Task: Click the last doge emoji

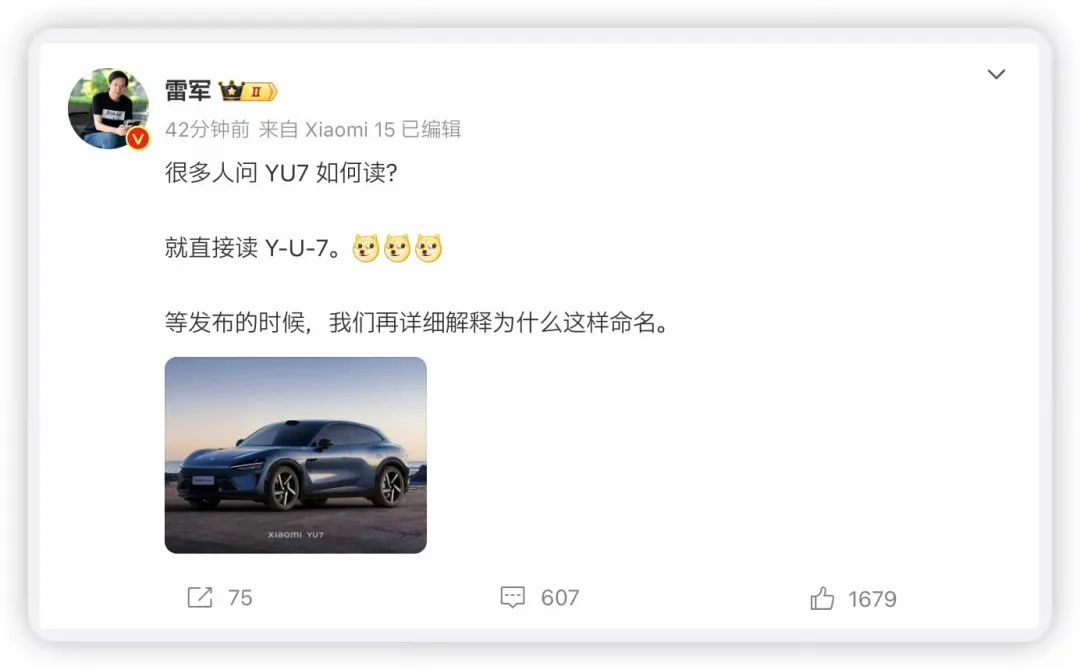Action: tap(428, 248)
